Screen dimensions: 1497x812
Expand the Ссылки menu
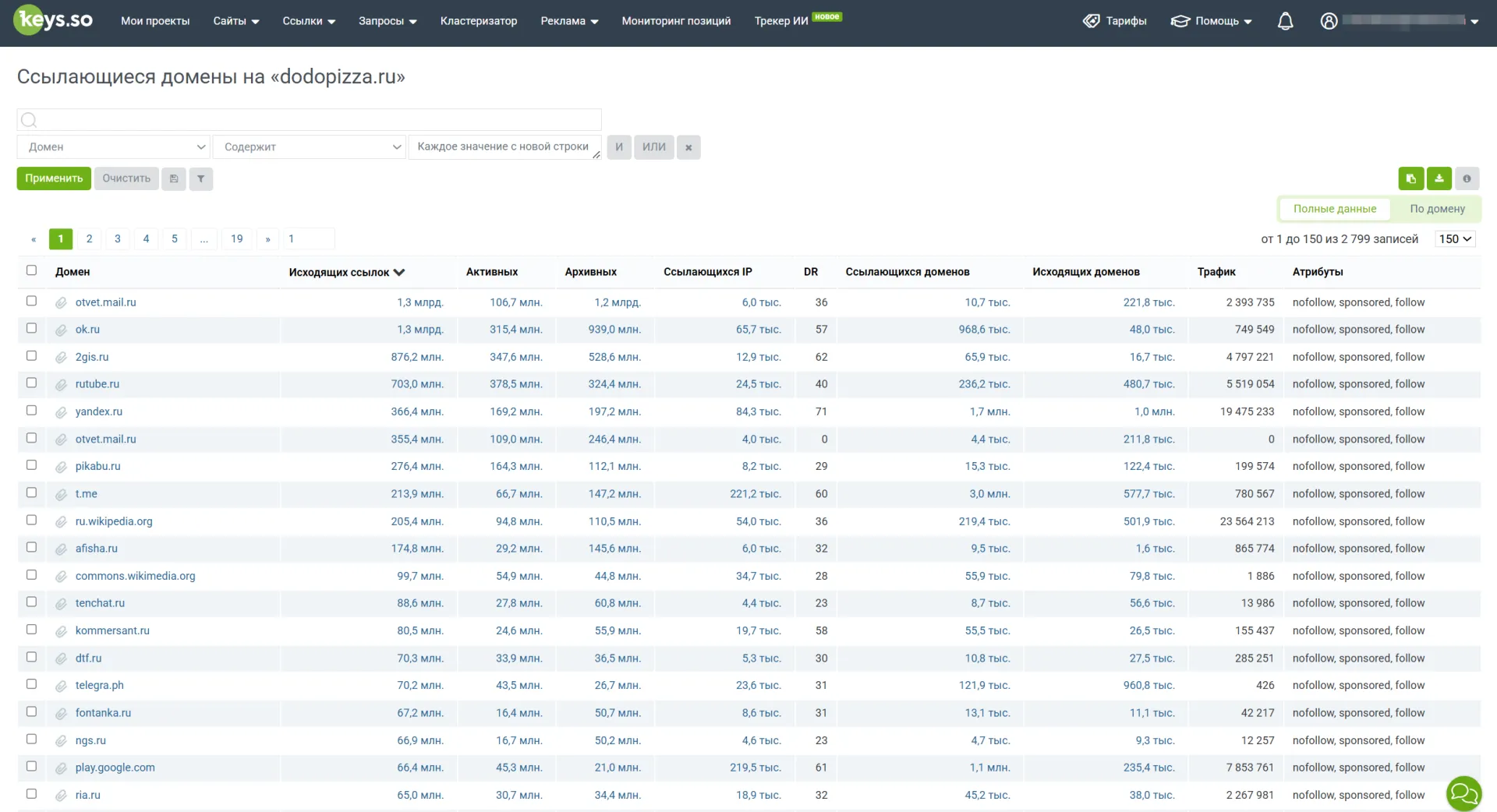pos(309,21)
